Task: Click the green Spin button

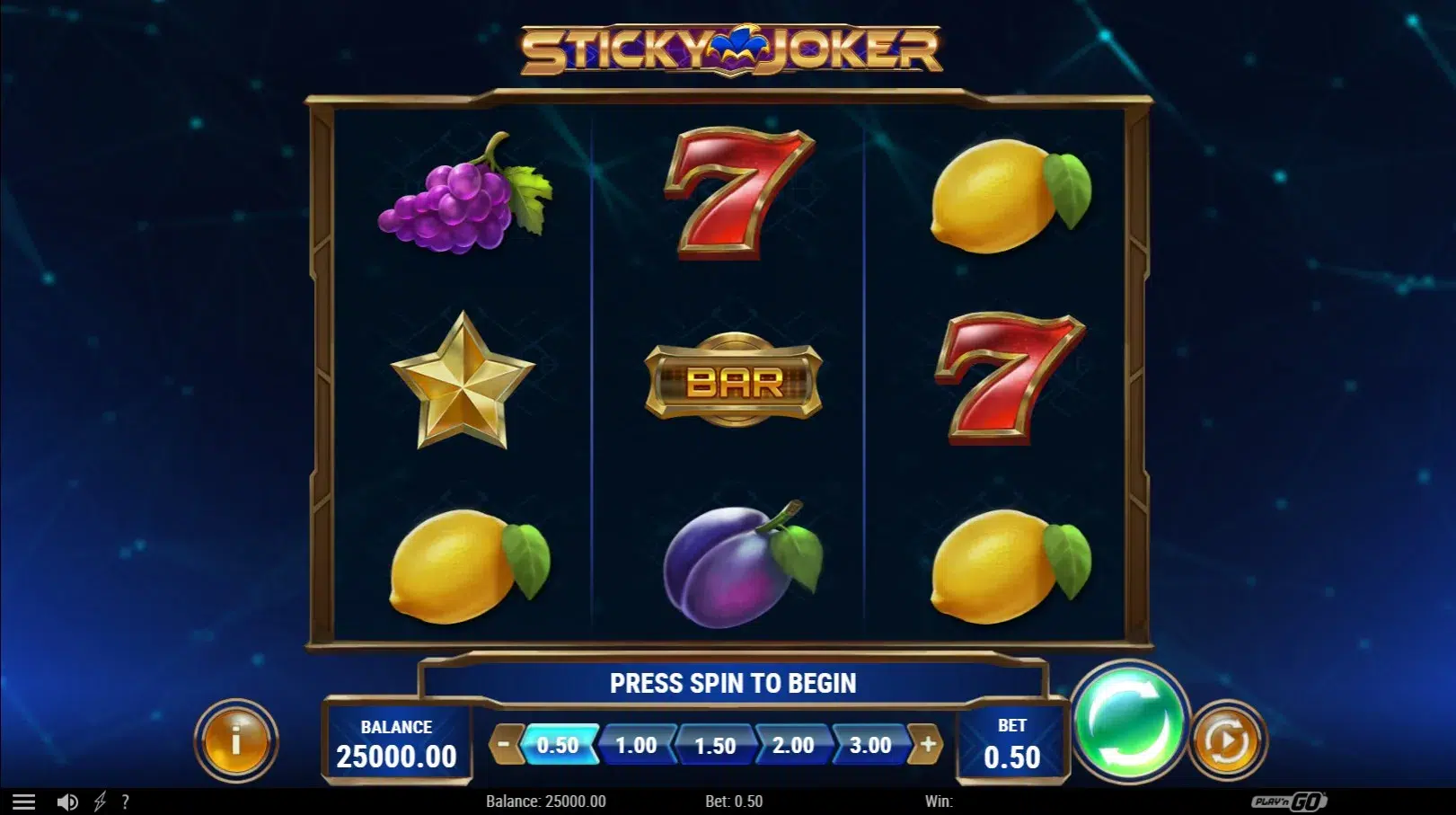Action: [1129, 722]
